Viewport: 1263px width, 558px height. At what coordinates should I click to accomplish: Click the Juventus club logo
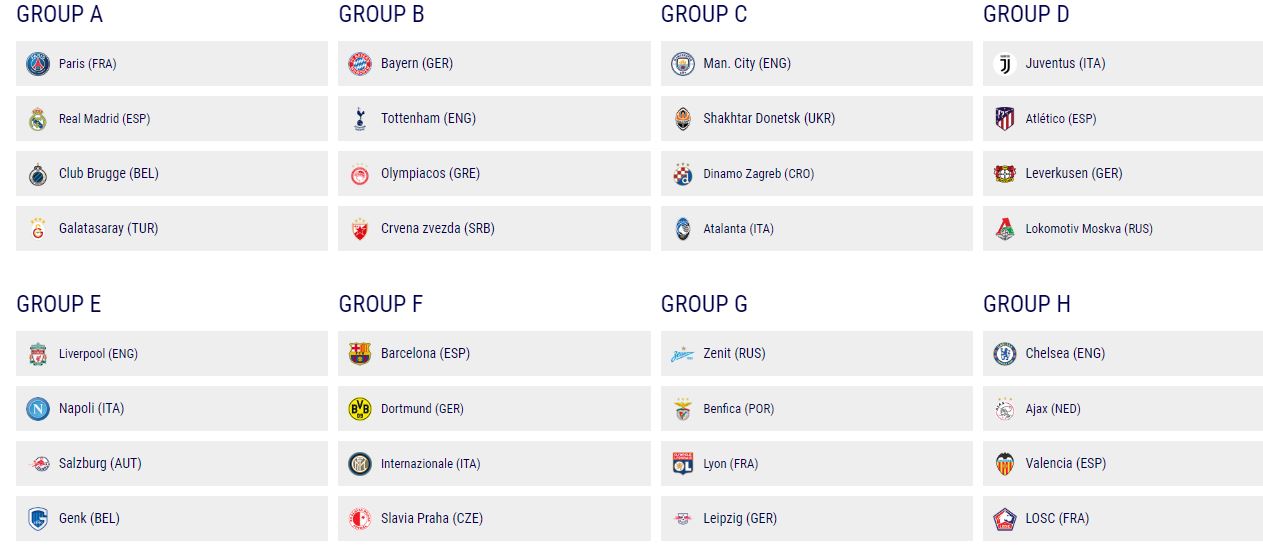[x=1004, y=64]
